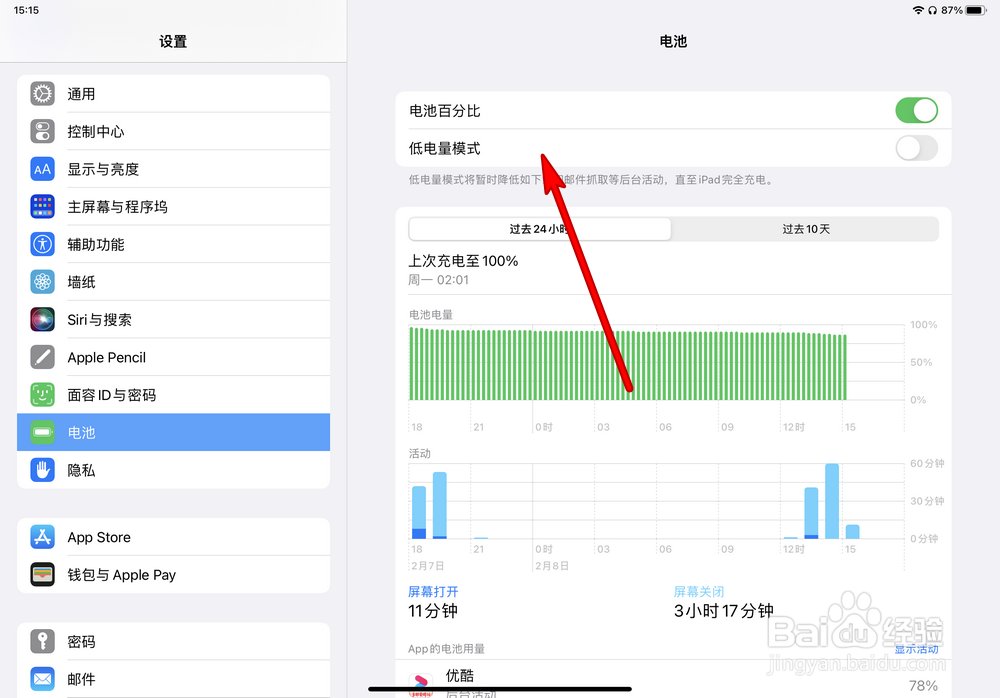Screen dimensions: 1000x698
Task: Click the Apple Pencil settings icon
Action: click(42, 357)
